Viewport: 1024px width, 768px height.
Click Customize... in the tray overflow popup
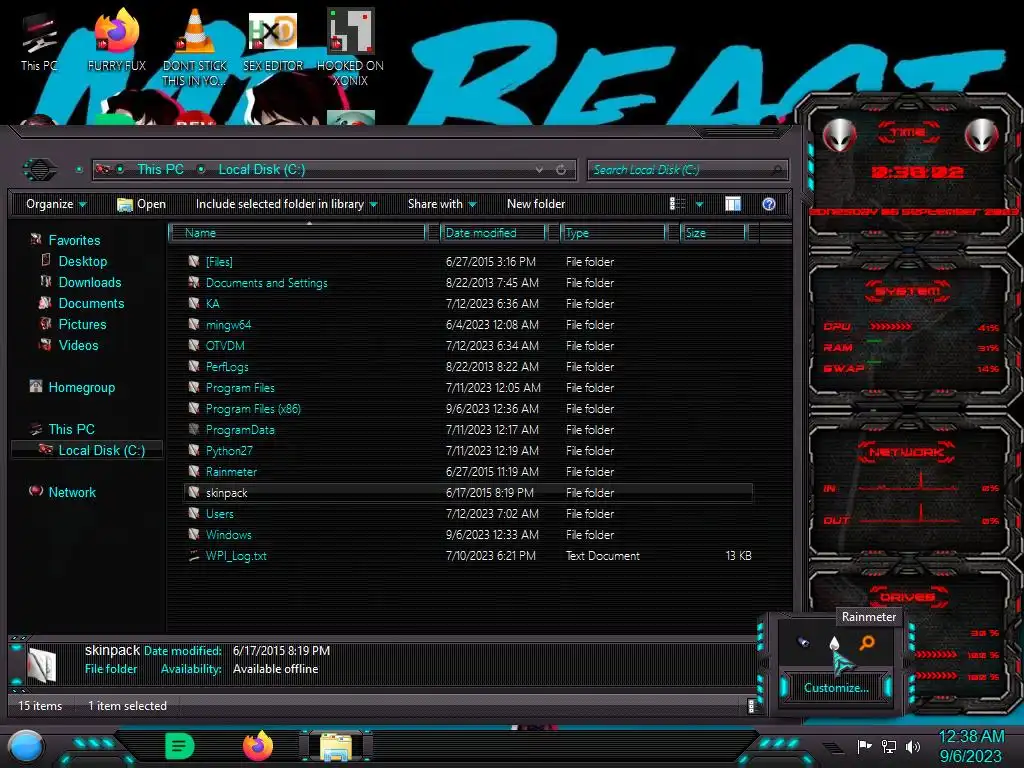click(836, 688)
